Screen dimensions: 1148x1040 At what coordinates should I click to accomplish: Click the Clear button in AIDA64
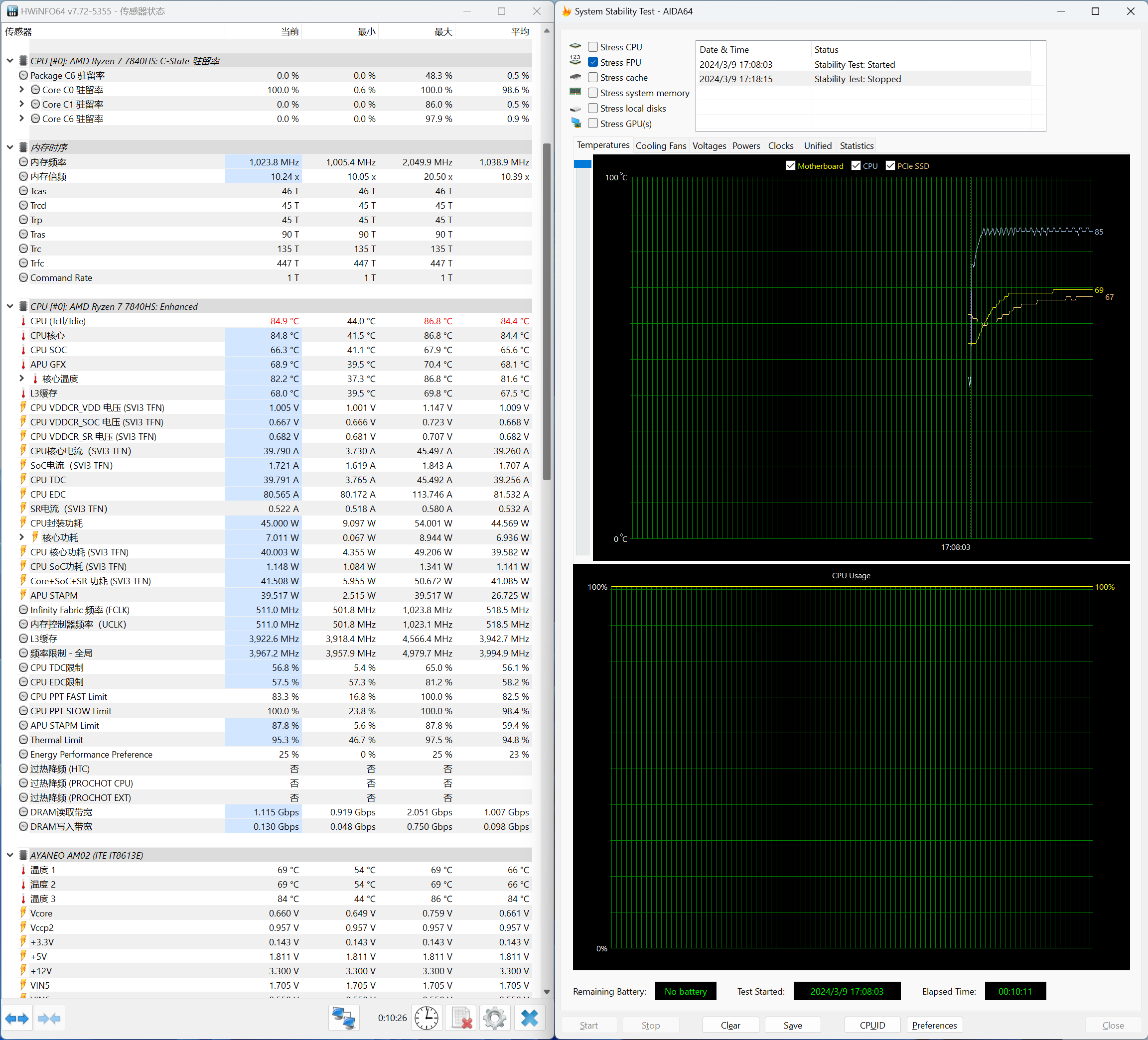pos(730,1025)
